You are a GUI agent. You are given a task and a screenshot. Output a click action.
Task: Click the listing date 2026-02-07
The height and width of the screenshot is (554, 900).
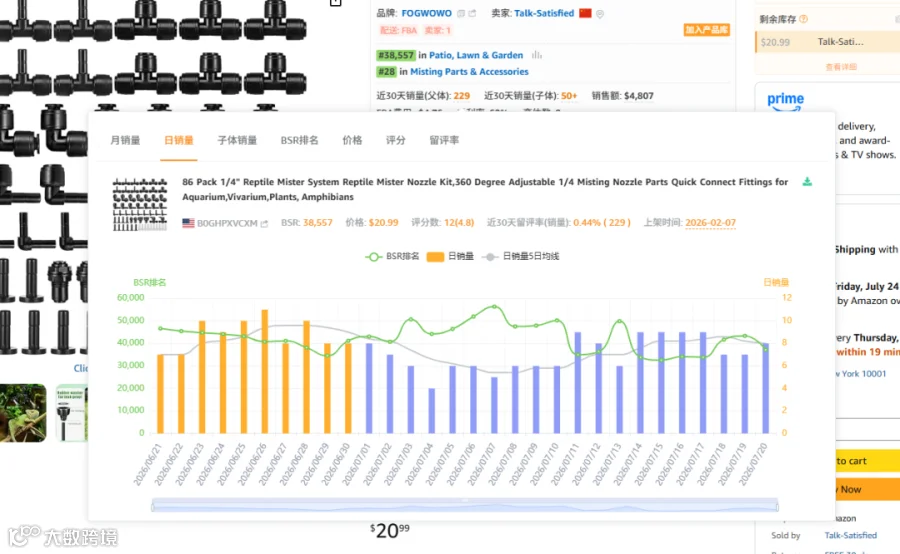coord(710,223)
